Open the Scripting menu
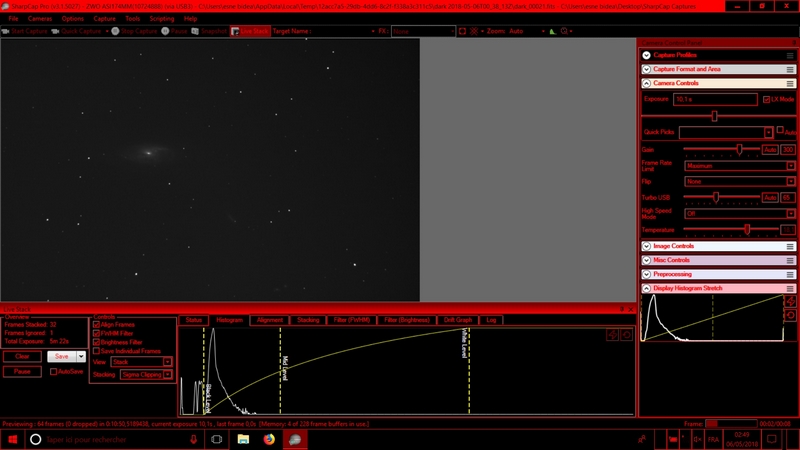The height and width of the screenshot is (450, 800). click(162, 18)
